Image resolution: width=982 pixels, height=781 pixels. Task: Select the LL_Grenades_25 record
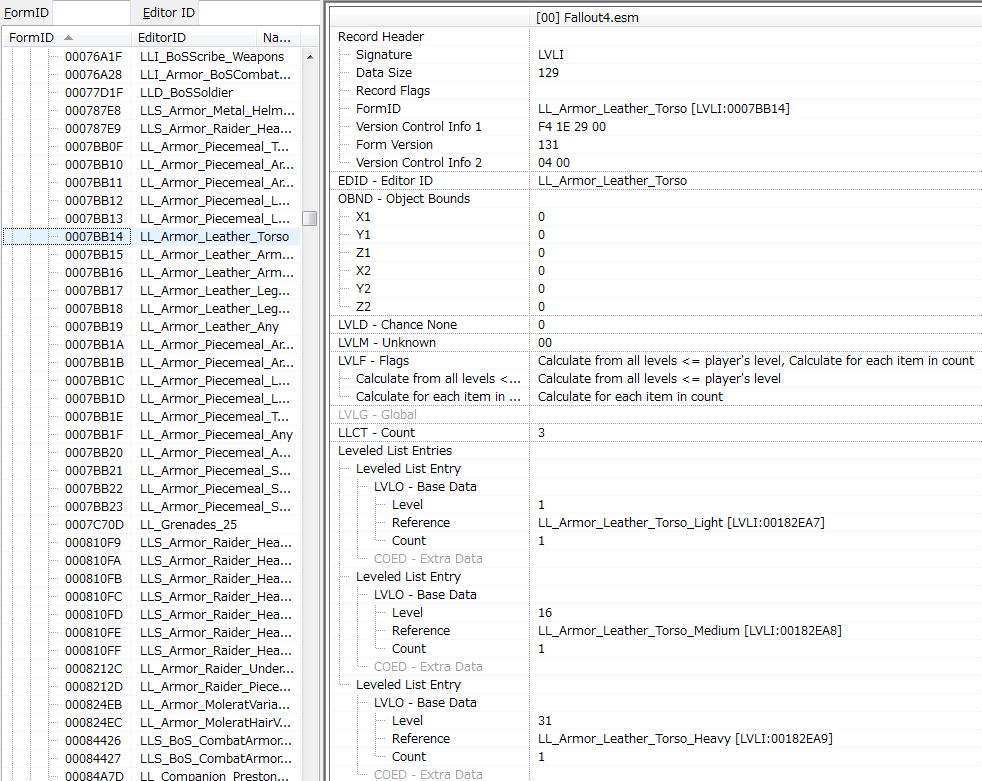[x=151, y=525]
